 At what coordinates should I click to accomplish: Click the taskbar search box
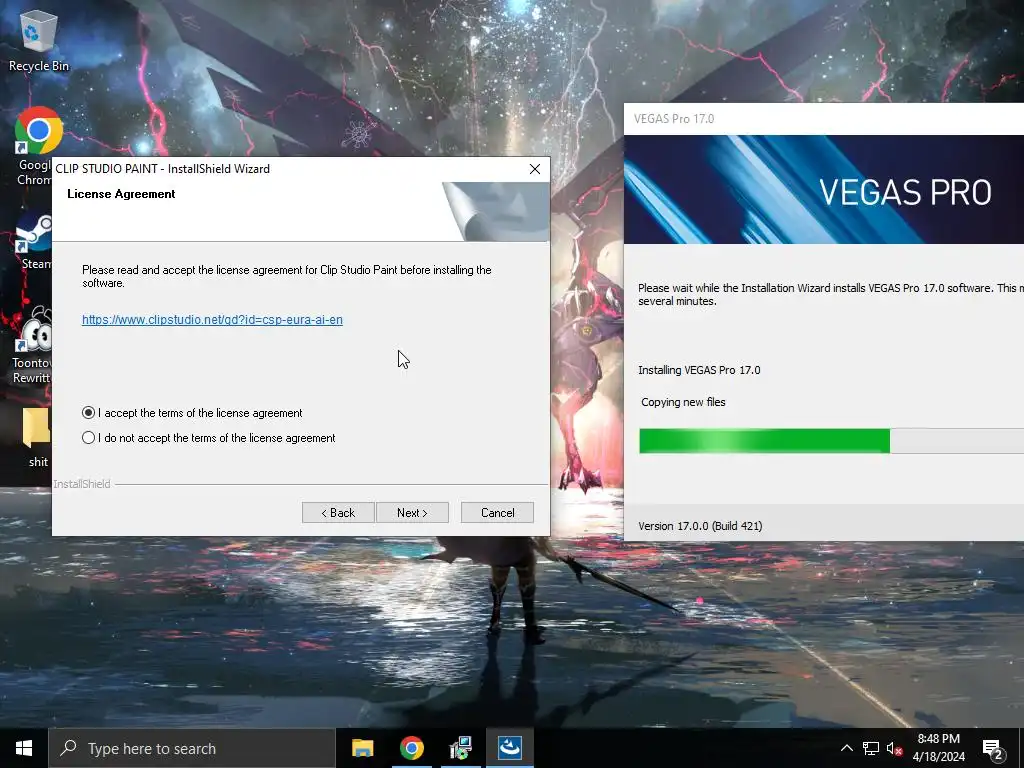pyautogui.click(x=192, y=748)
